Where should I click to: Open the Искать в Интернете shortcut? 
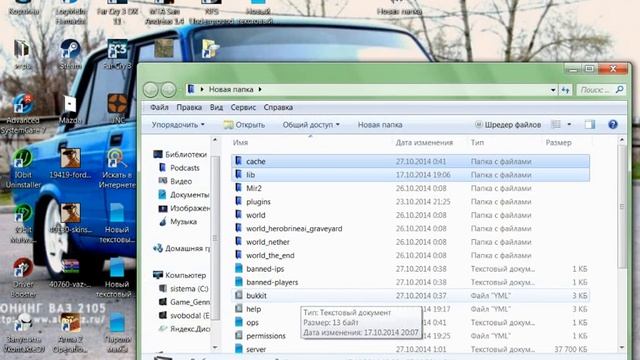pos(117,168)
